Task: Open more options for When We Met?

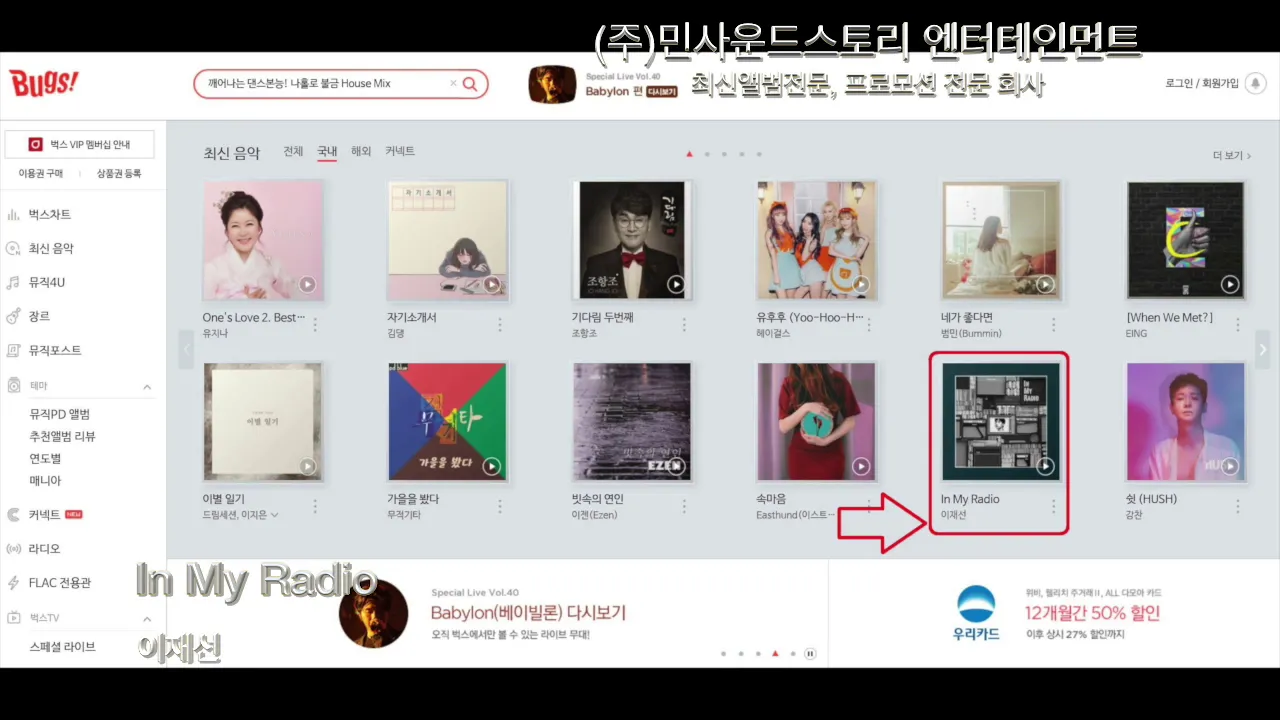Action: 1238,325
